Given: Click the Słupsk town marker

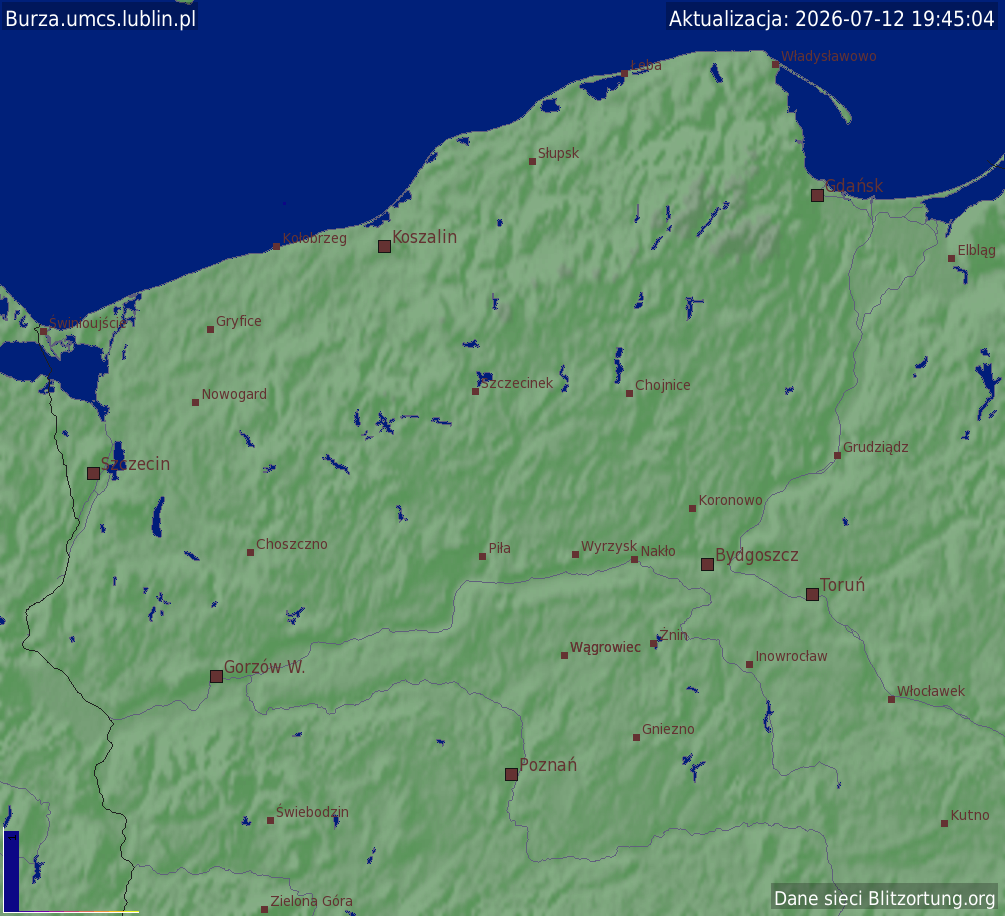Looking at the screenshot, I should coord(533,162).
